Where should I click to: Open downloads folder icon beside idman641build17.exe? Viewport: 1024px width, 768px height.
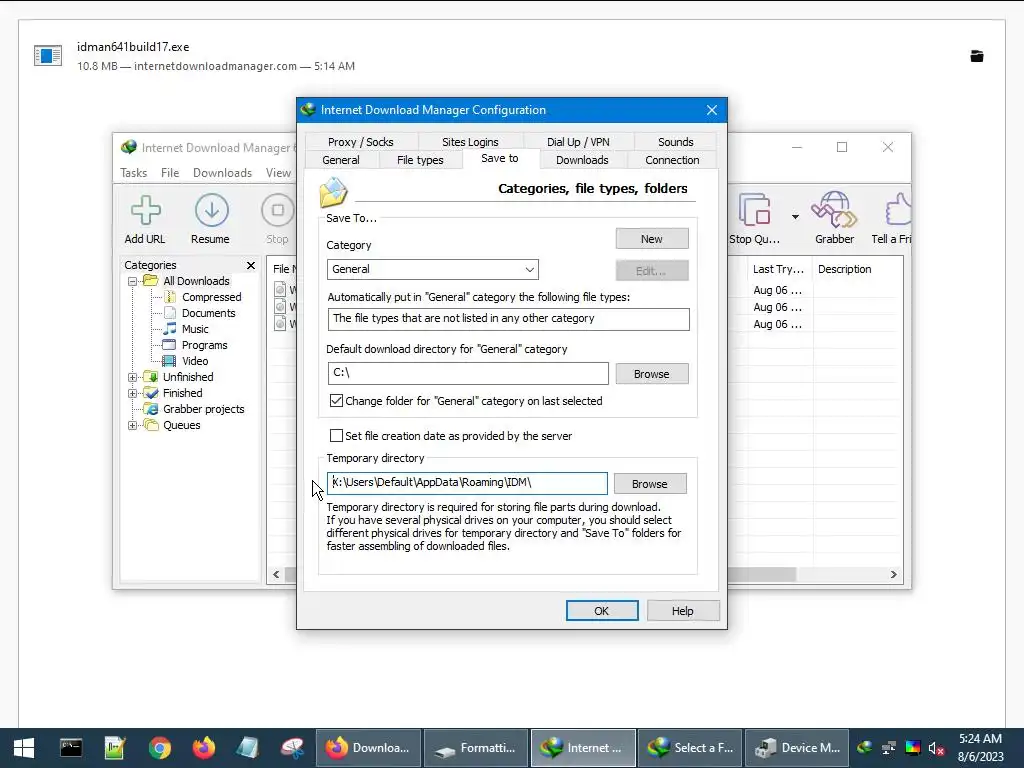[x=976, y=56]
